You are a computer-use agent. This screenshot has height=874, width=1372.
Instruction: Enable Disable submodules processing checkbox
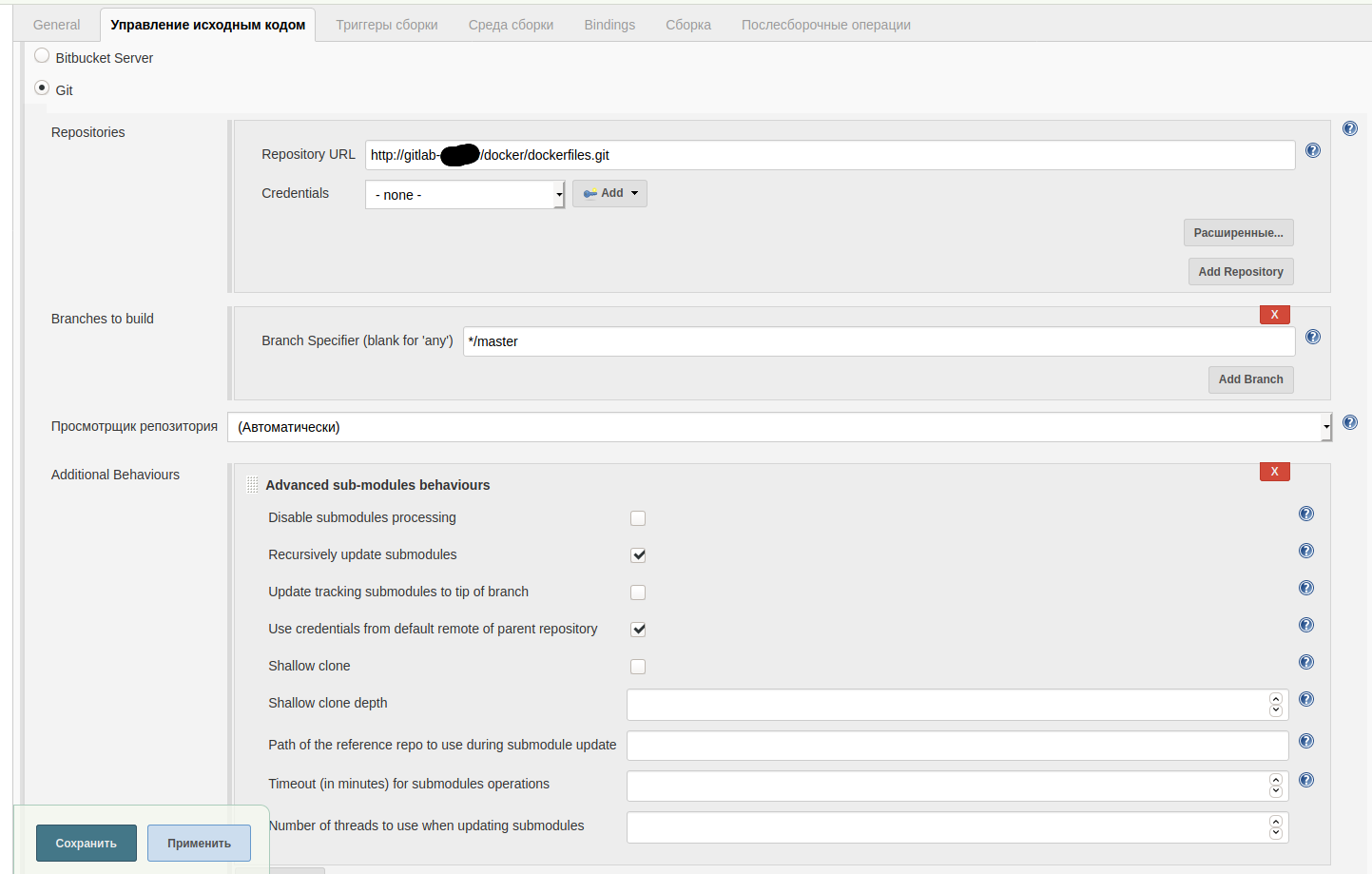coord(638,518)
